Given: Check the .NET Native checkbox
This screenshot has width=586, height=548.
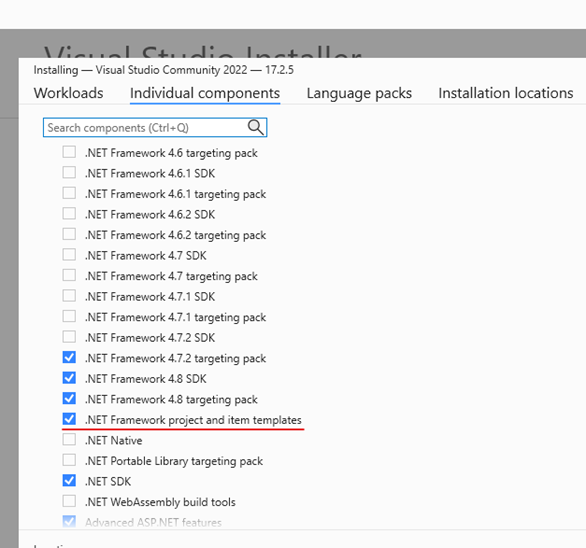Looking at the screenshot, I should click(x=69, y=440).
